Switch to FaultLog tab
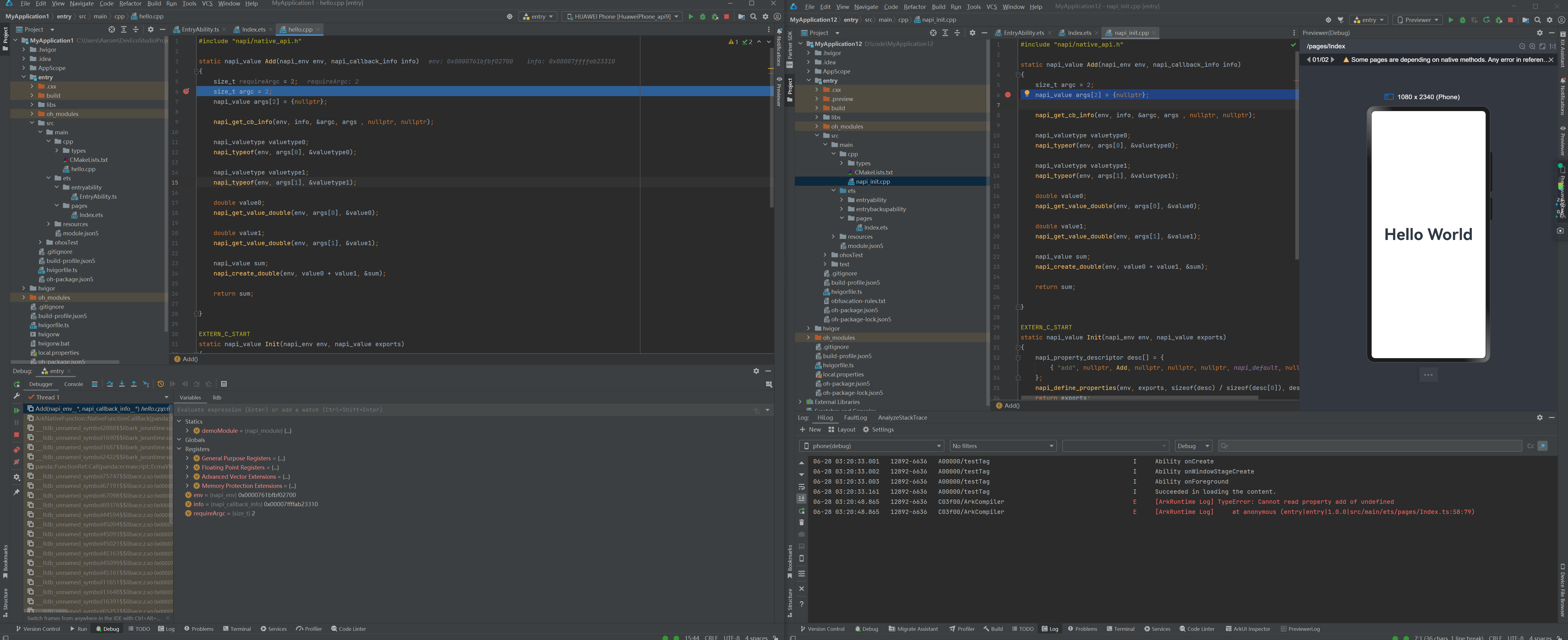 pyautogui.click(x=855, y=417)
